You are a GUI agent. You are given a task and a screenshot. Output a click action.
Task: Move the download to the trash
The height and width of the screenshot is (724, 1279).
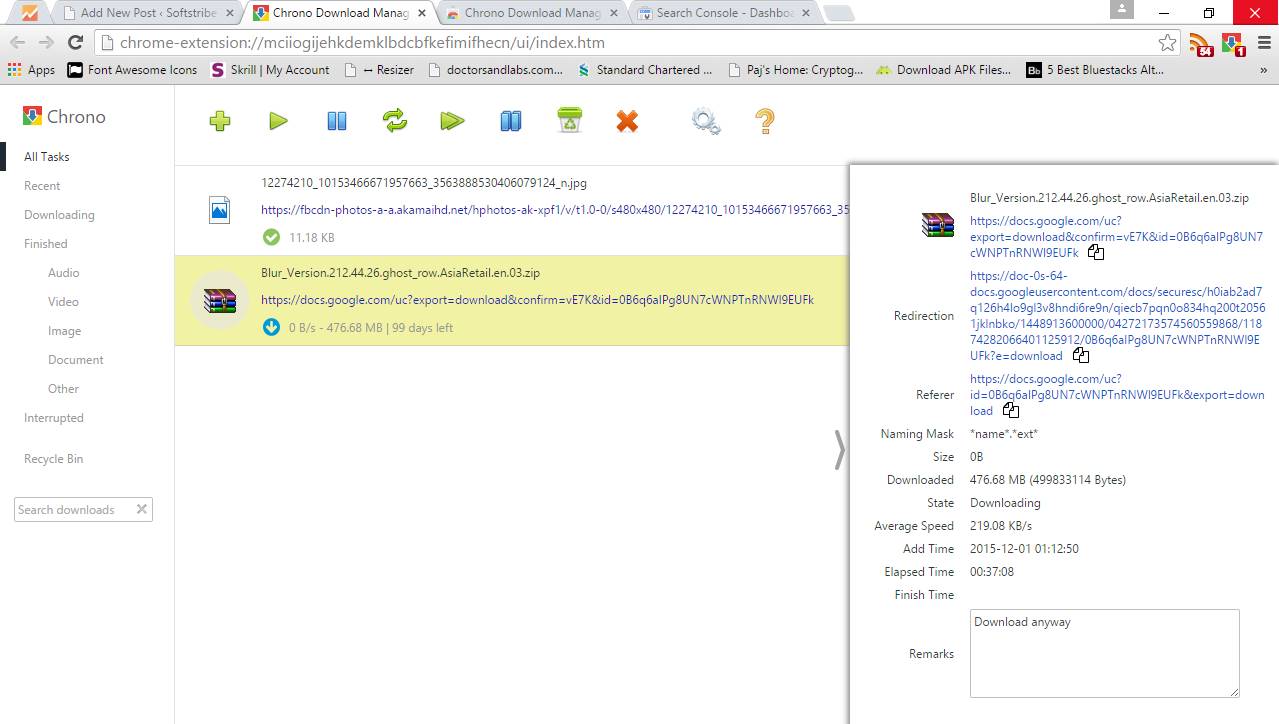pos(568,120)
